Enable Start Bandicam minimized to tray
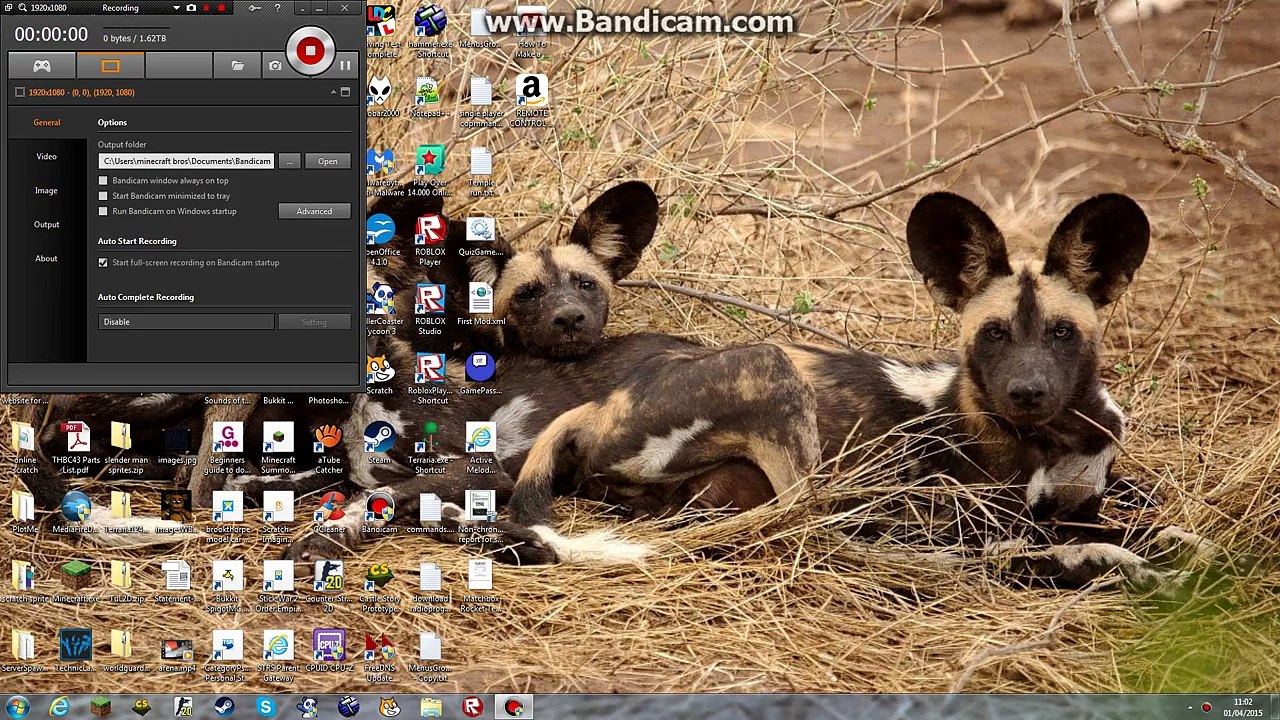The width and height of the screenshot is (1280, 720). pos(103,196)
